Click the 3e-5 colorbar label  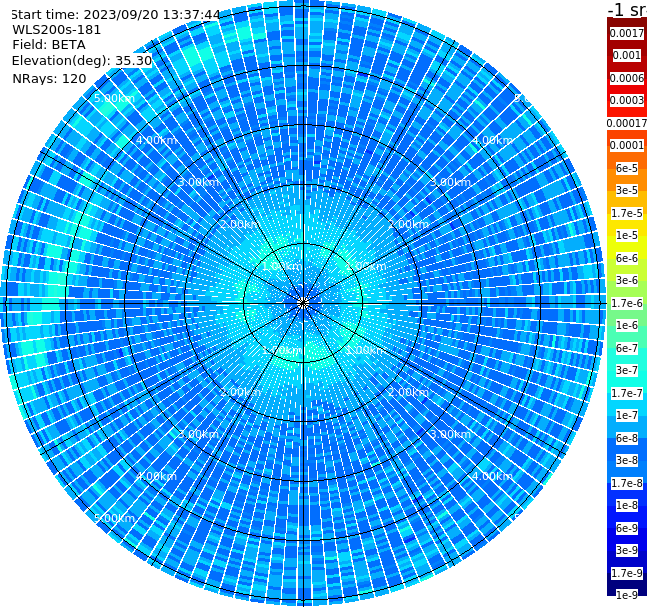(627, 190)
